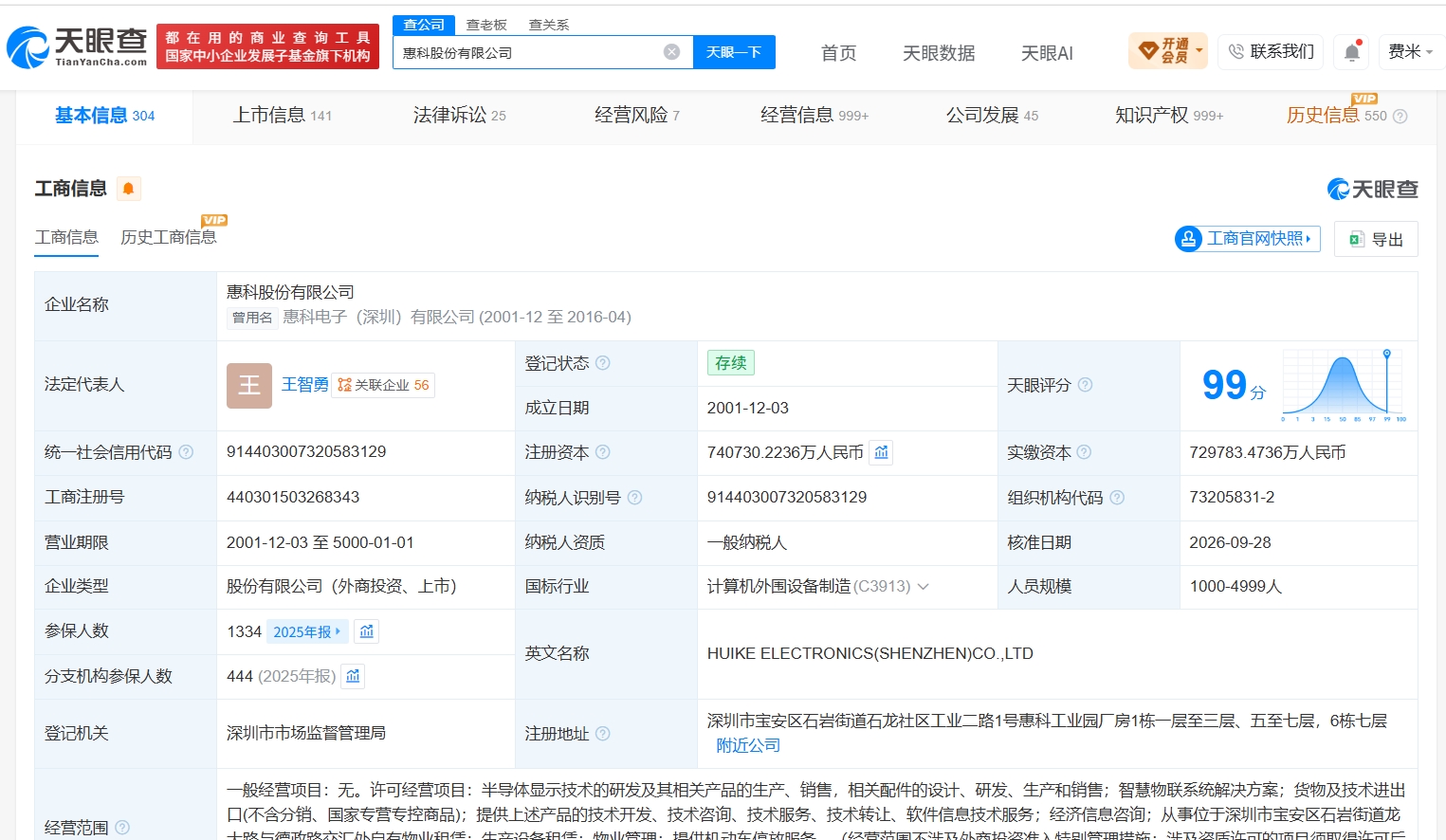Click 联系我们 button

[x=1271, y=51]
